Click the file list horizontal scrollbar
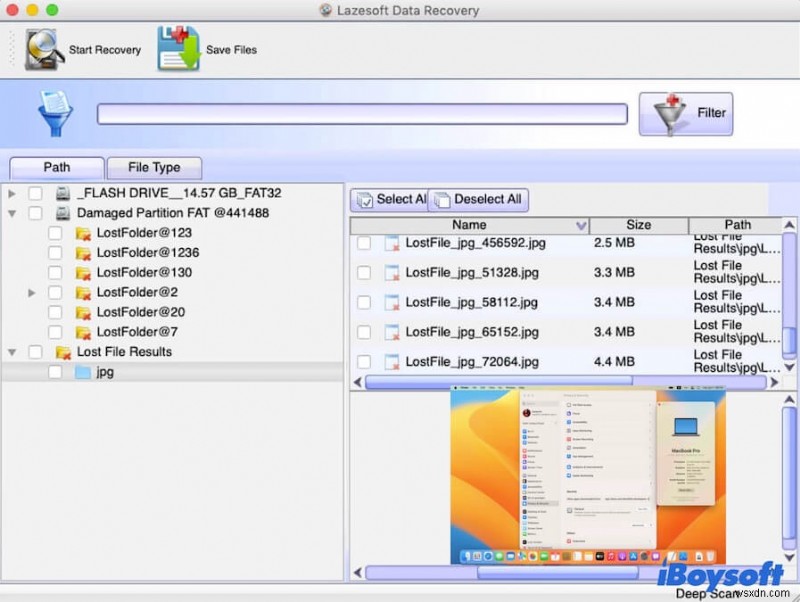800x602 pixels. (x=498, y=381)
